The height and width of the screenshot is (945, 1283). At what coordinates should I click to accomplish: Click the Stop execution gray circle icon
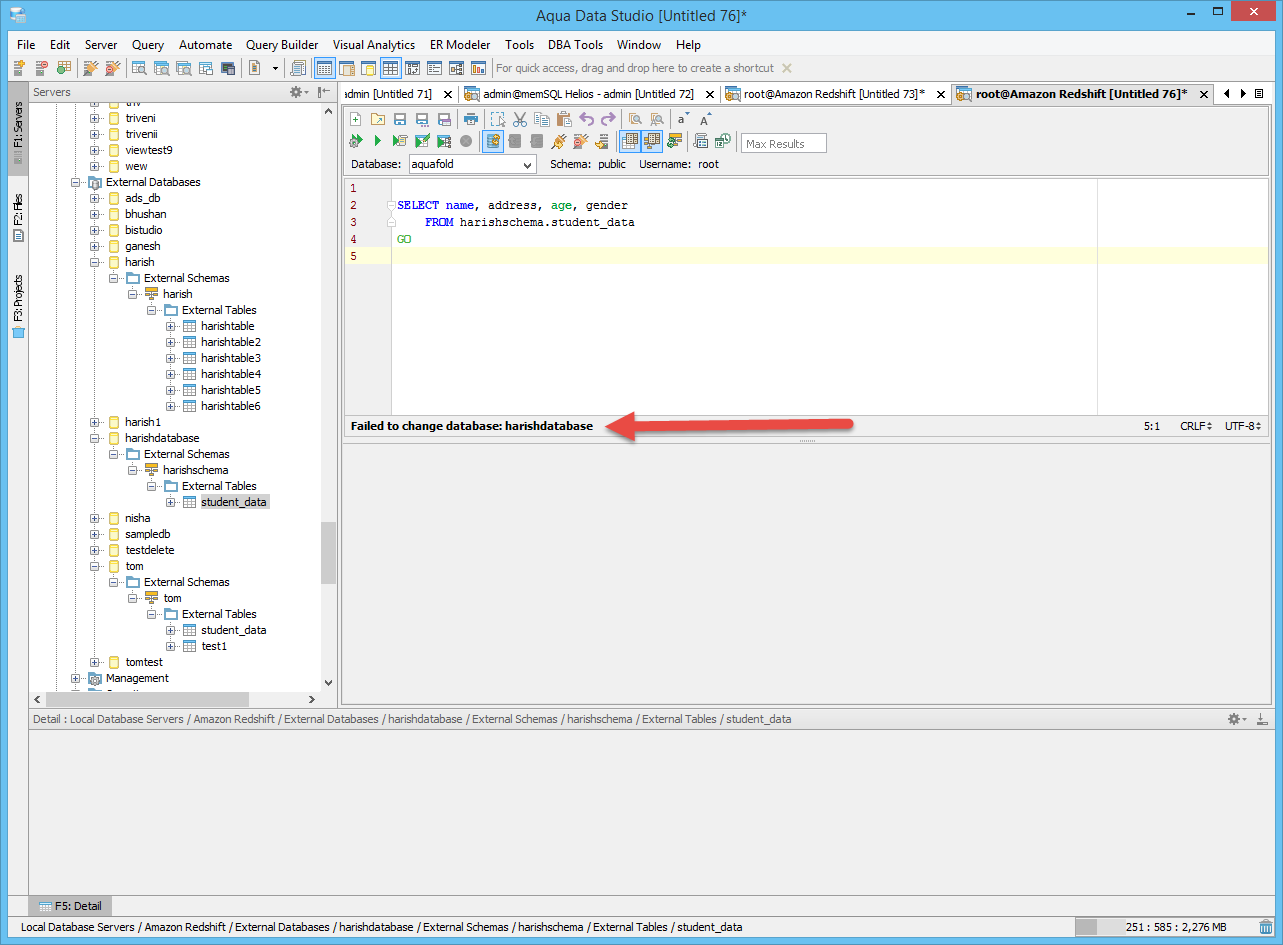[x=466, y=142]
